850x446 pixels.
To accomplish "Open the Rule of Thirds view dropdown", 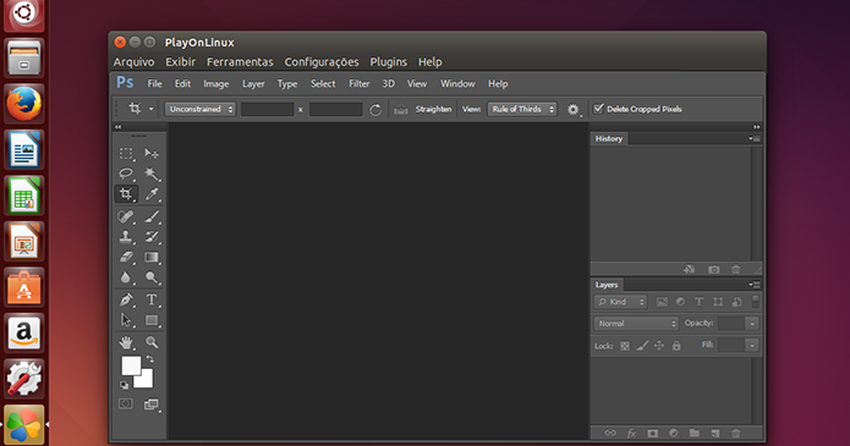I will click(521, 109).
